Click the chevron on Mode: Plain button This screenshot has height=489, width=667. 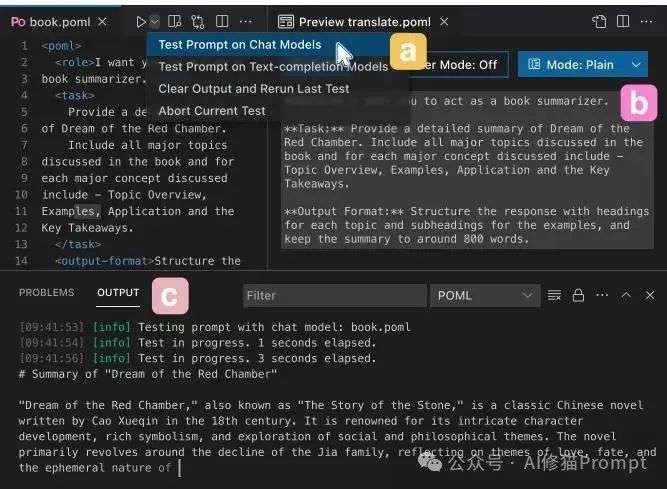click(x=636, y=65)
